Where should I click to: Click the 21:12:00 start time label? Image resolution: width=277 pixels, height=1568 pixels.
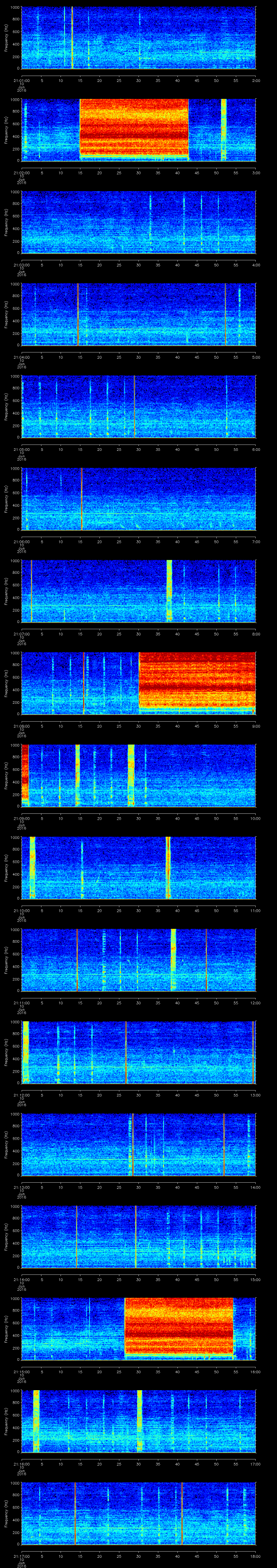point(21,1095)
